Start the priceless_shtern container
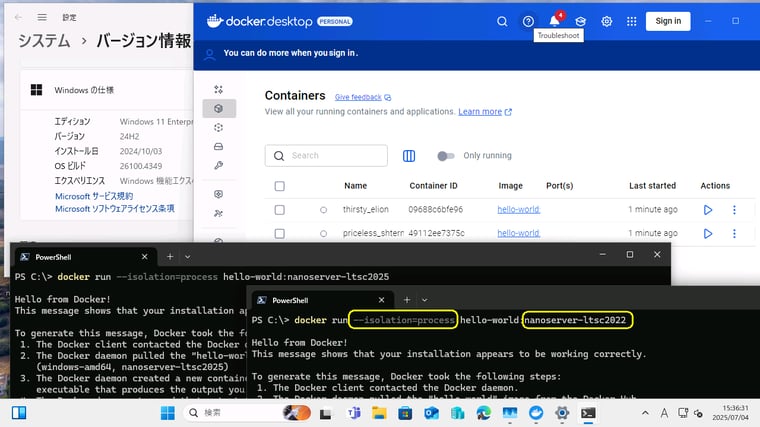760x427 pixels. tap(708, 234)
